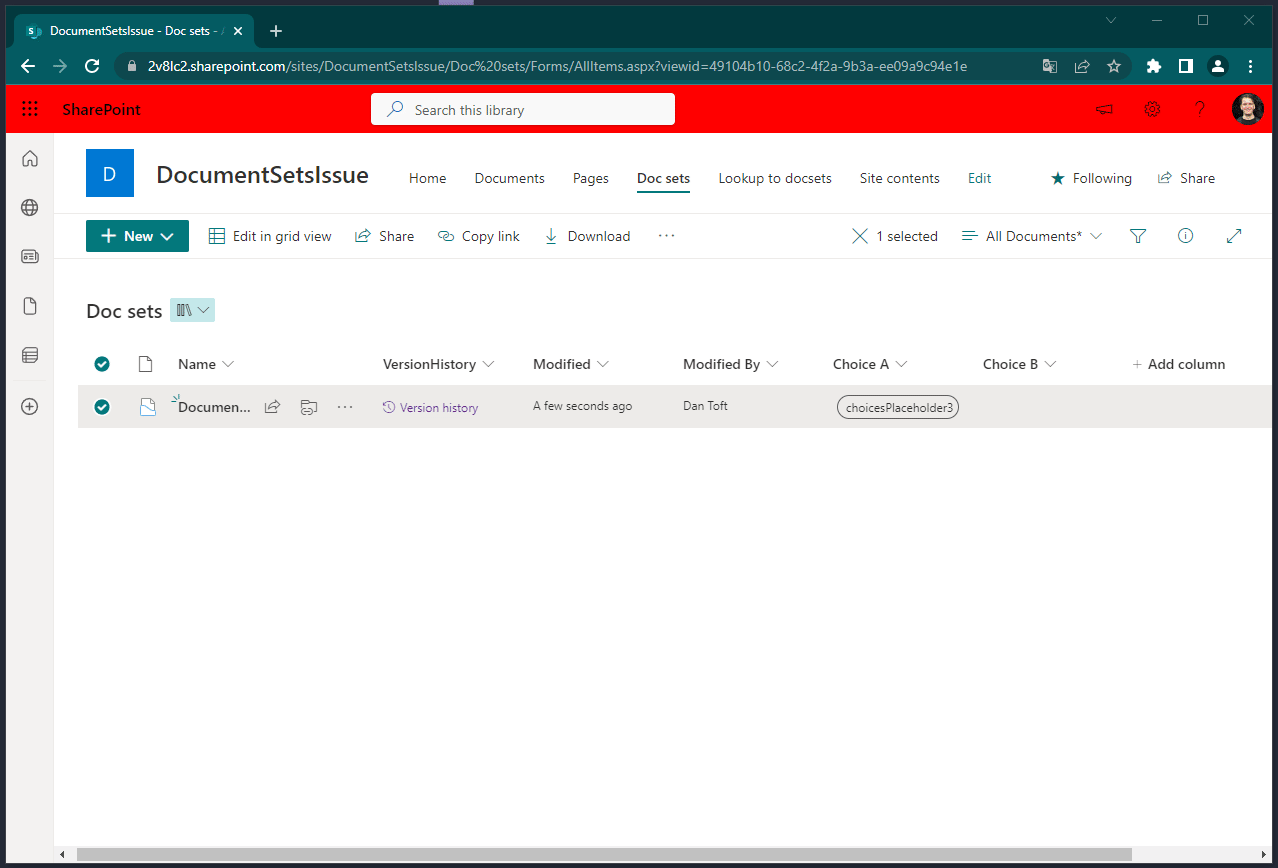
Task: Toggle the Chrome side panel icon
Action: point(1186,66)
